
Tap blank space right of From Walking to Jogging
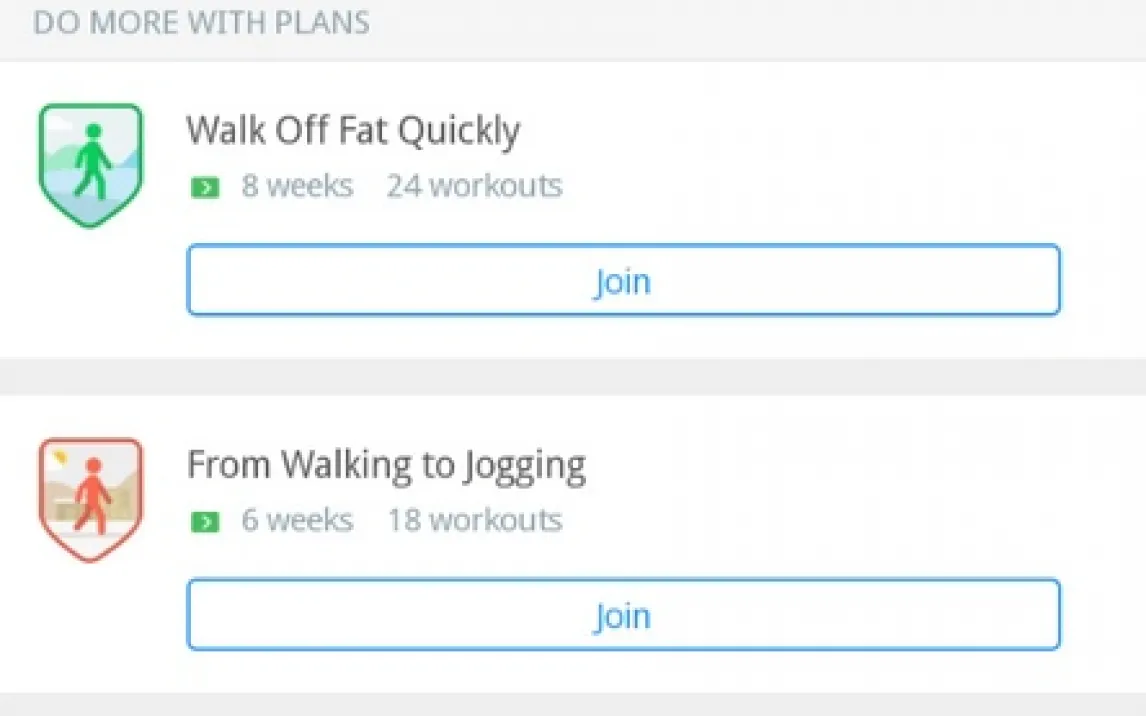pyautogui.click(x=850, y=465)
